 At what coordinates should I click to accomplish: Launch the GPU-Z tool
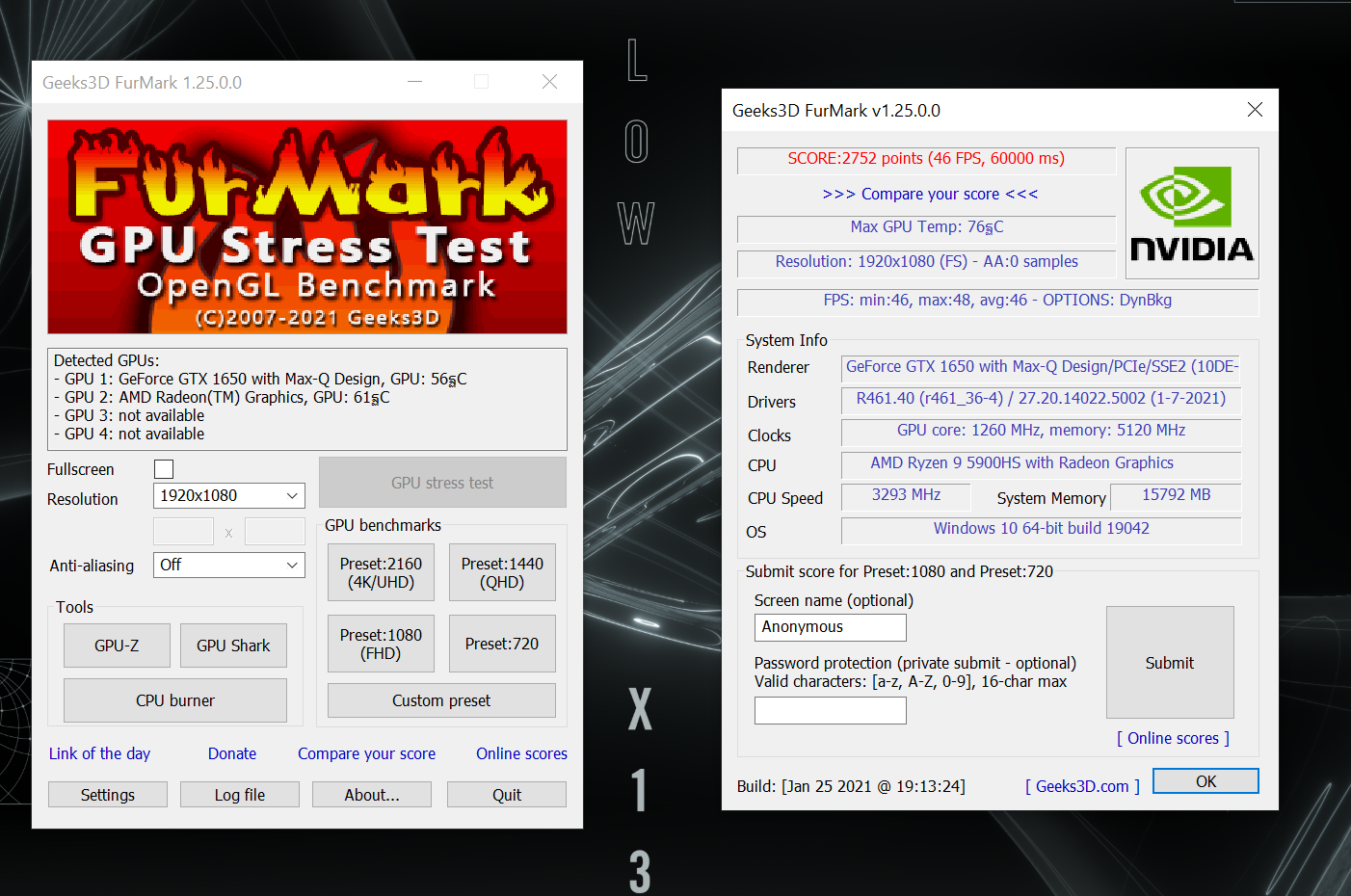pos(117,646)
